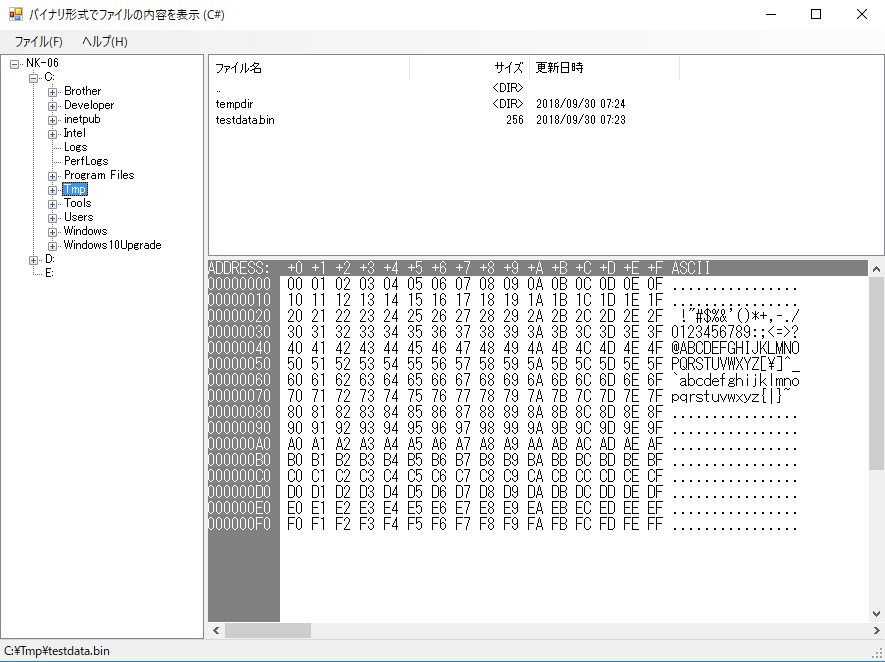Select the D: drive in tree

(x=50, y=259)
